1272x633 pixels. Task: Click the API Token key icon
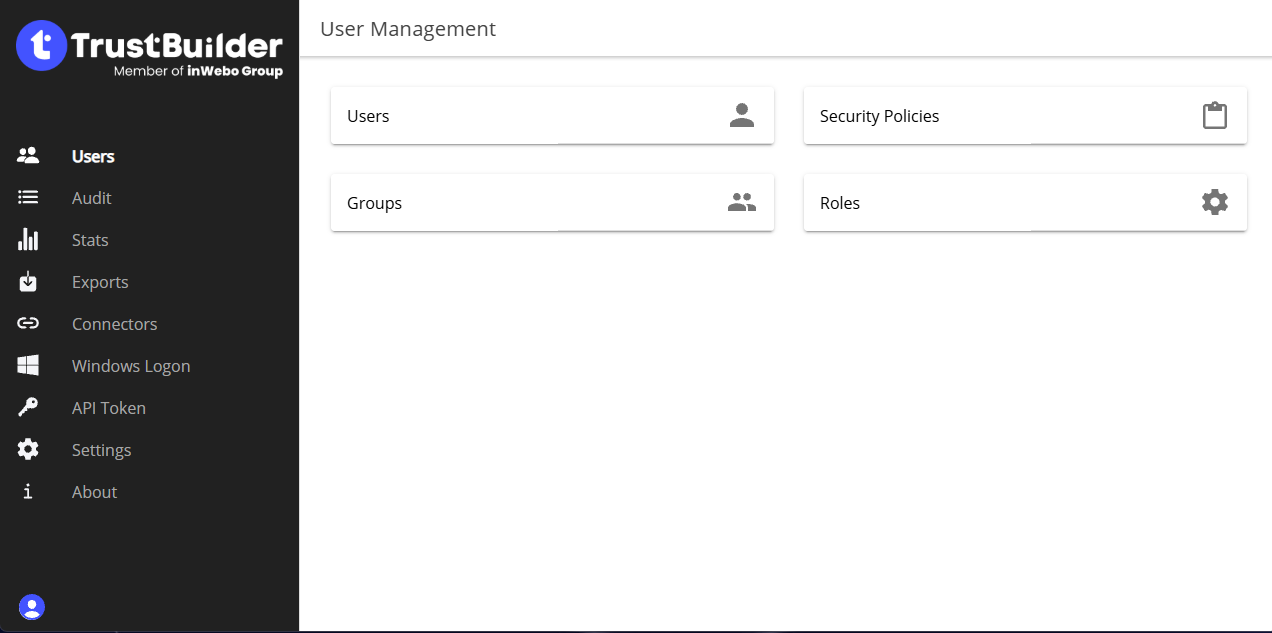(28, 408)
